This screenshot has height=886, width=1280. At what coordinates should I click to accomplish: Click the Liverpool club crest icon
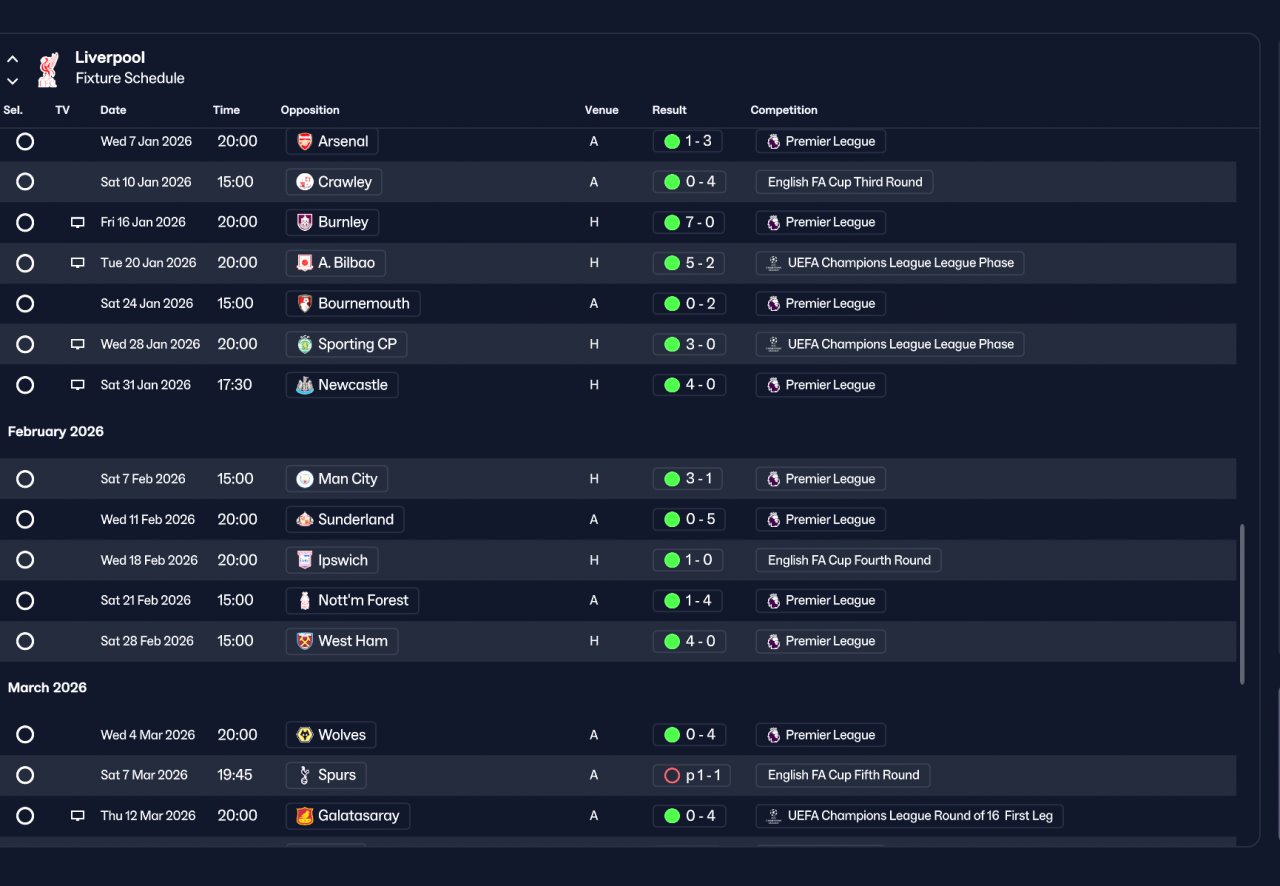[x=47, y=69]
